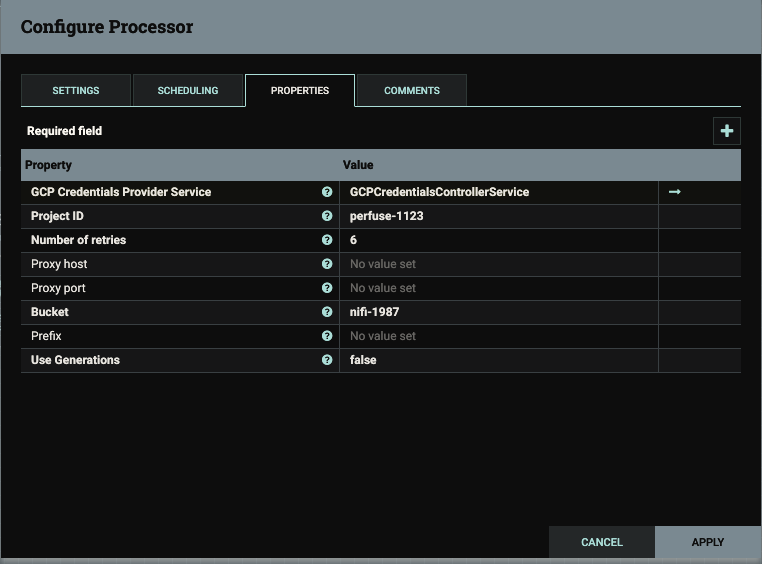Image resolution: width=762 pixels, height=564 pixels.
Task: Add a new property with plus button
Action: tap(726, 131)
